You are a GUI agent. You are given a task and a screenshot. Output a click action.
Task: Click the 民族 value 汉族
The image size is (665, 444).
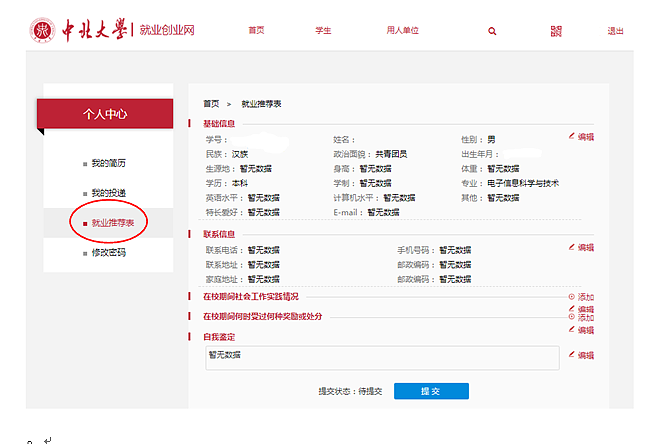tap(240, 154)
